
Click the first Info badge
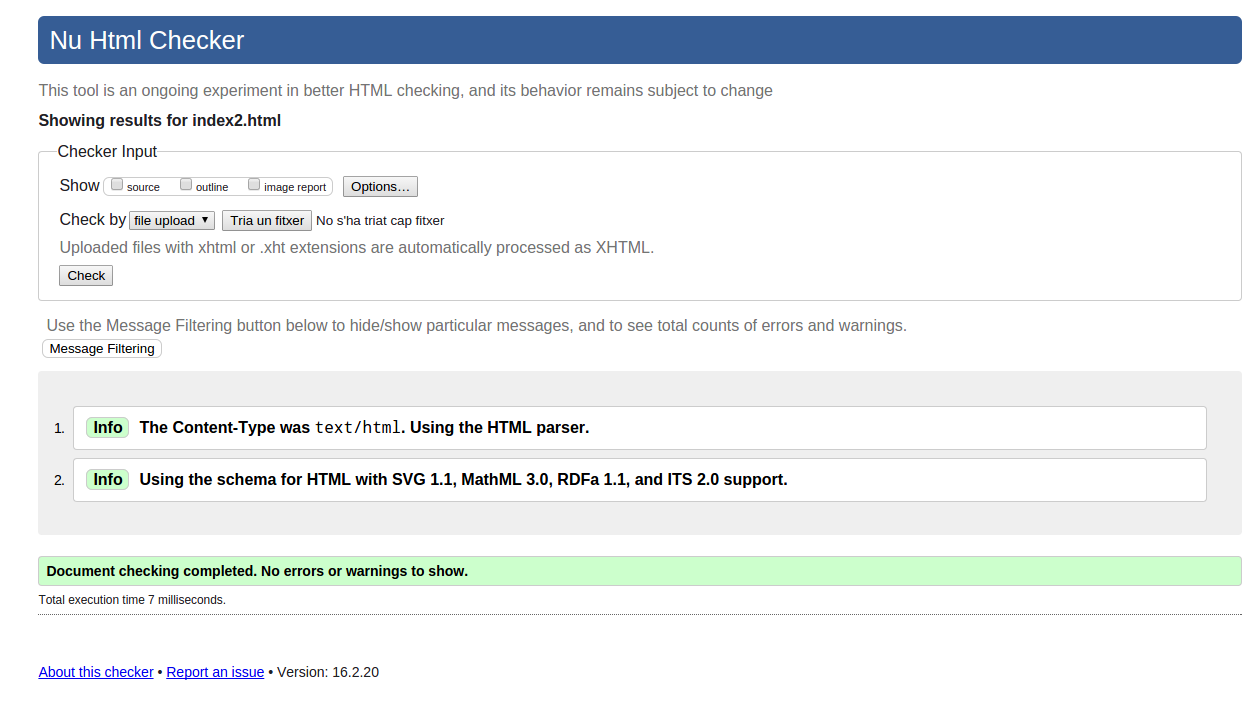107,428
